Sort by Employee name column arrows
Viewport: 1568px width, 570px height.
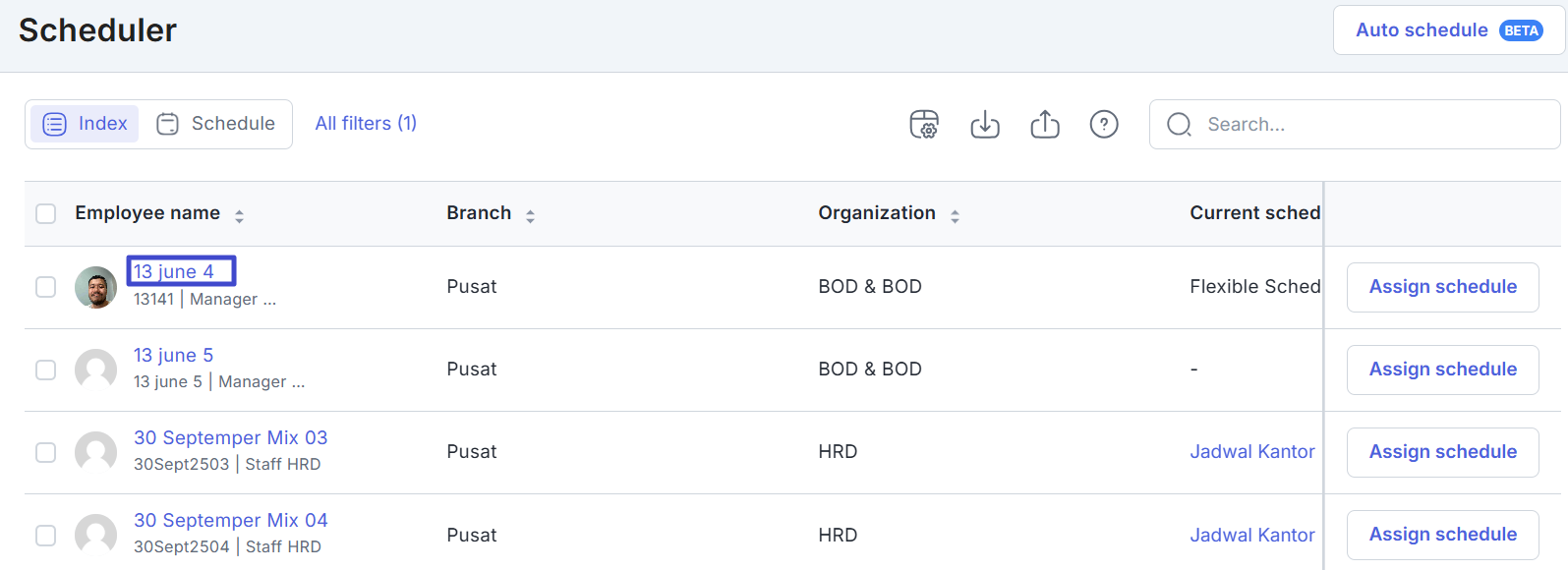coord(239,215)
